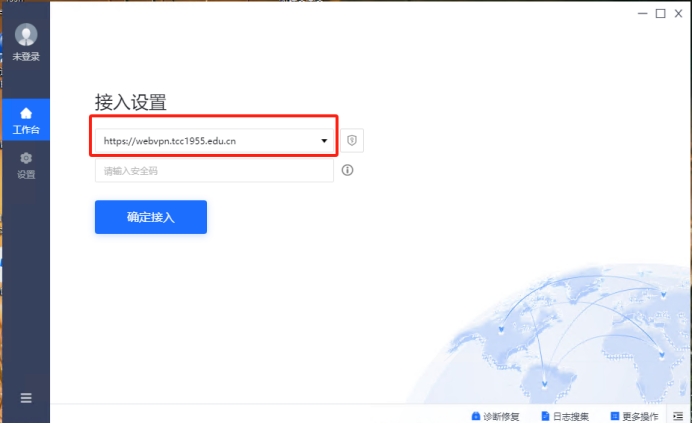Switch to the 设置 settings tab
Viewport: 693px width, 424px height.
[x=26, y=166]
